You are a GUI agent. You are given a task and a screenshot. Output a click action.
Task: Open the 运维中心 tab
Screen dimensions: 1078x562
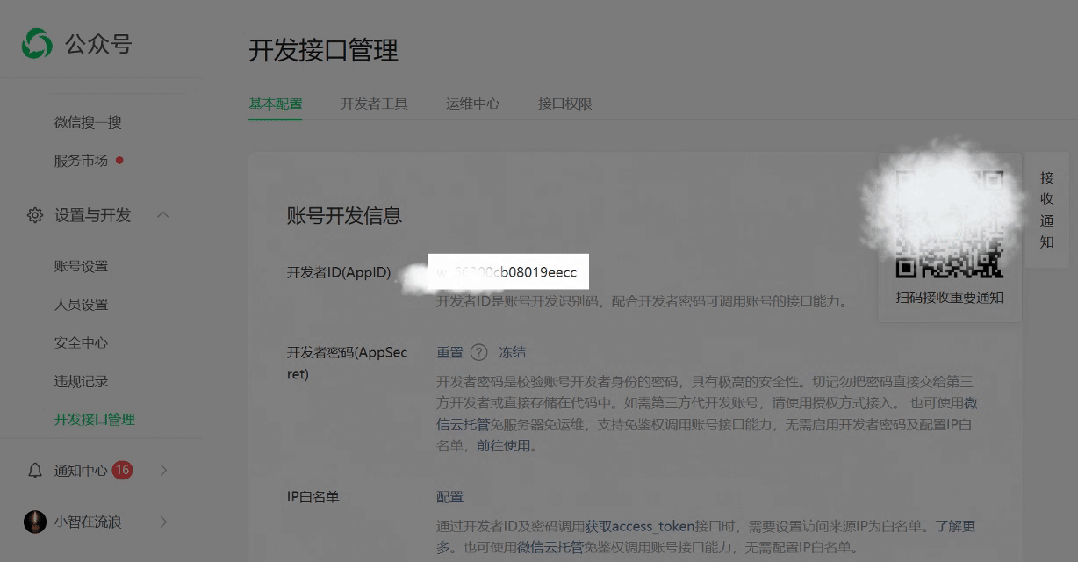point(472,104)
